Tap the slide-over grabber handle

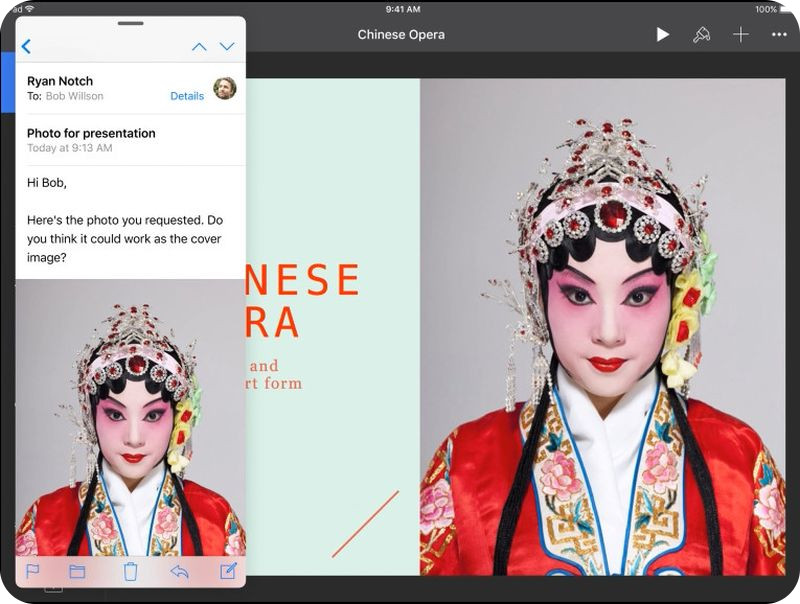[131, 22]
